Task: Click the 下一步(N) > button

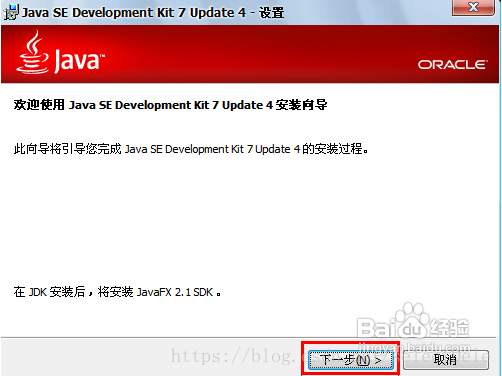Action: coord(351,360)
